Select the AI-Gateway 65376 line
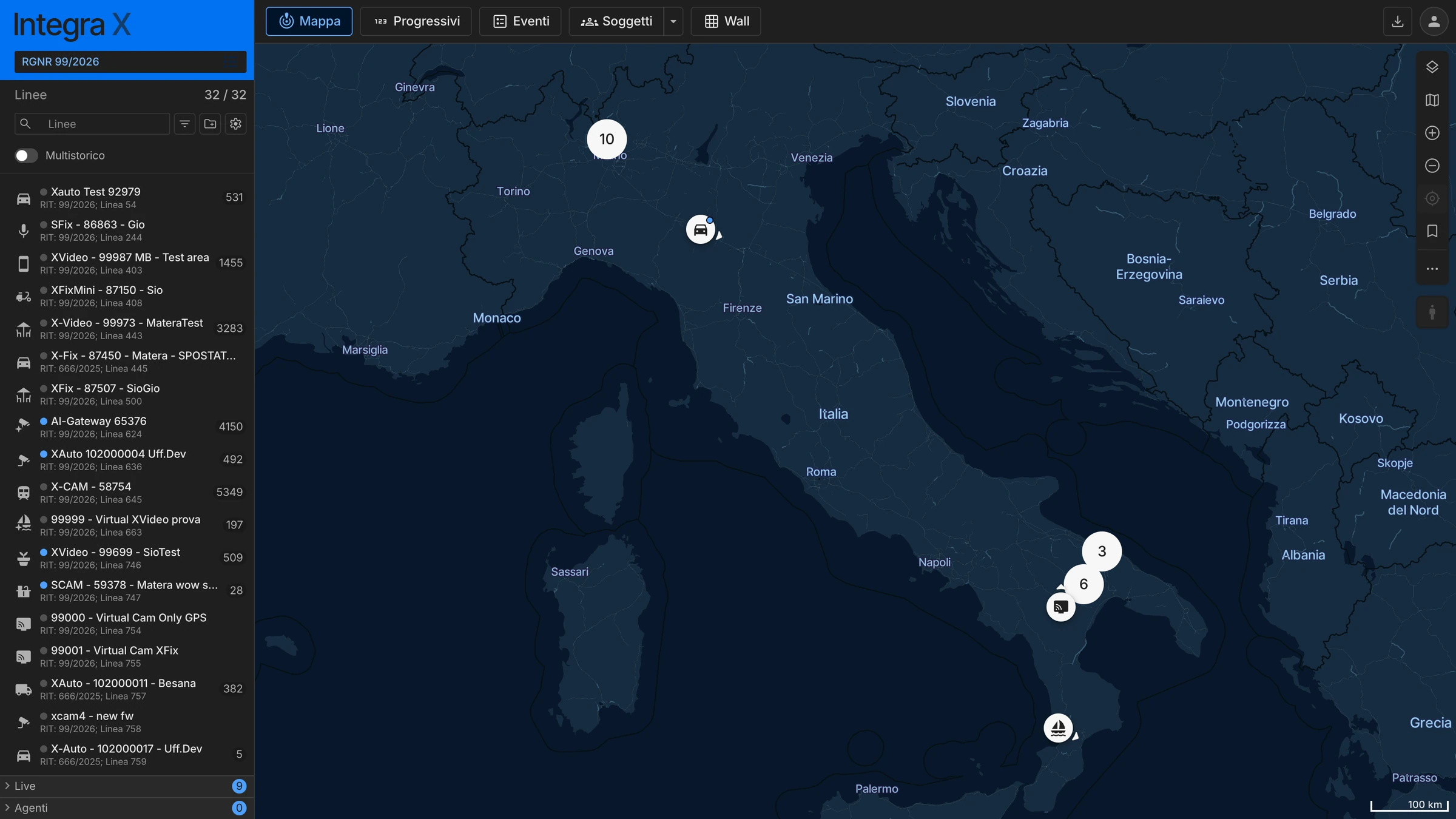This screenshot has width=1456, height=819. click(127, 427)
